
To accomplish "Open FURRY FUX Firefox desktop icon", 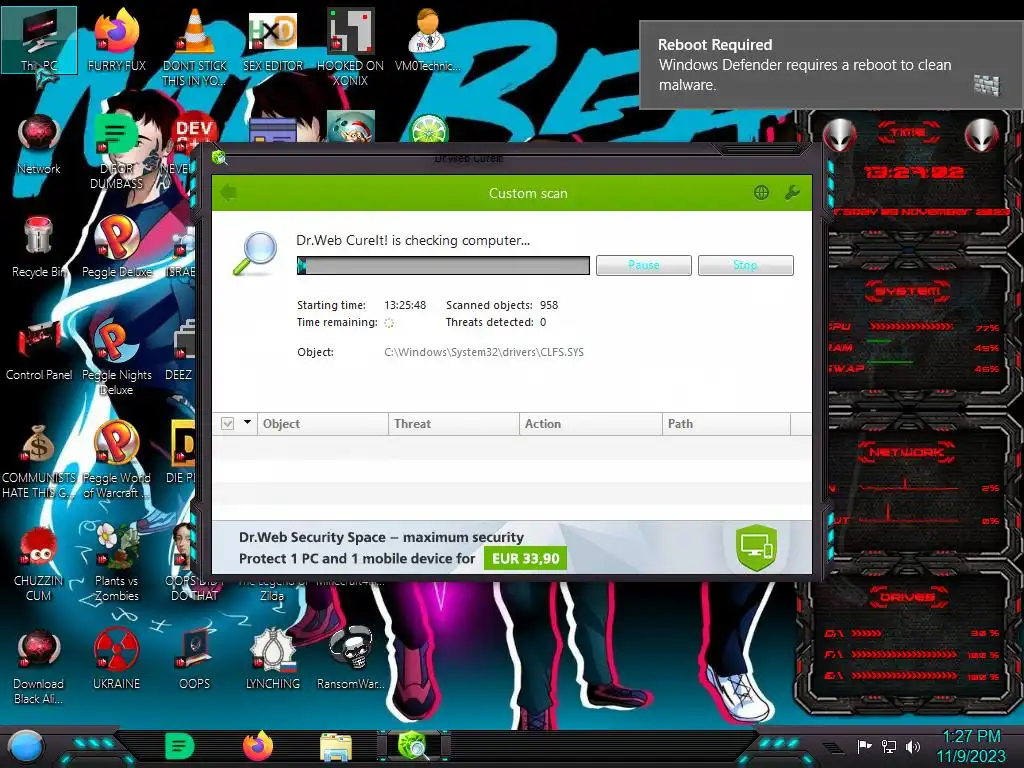I will coord(116,40).
